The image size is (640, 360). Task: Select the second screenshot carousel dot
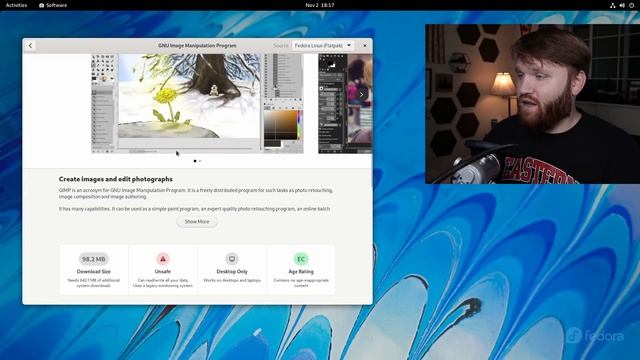coord(200,161)
